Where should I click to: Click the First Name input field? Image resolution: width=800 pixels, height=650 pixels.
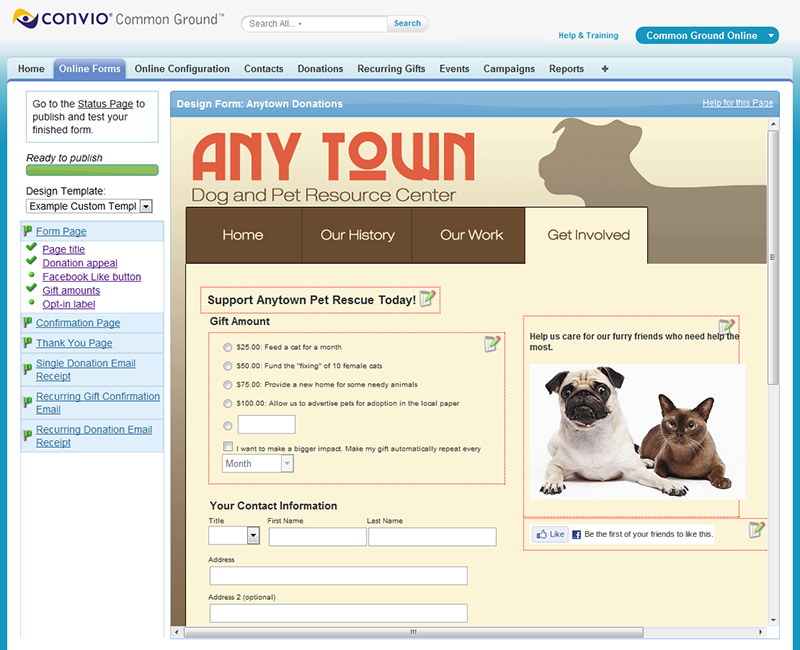317,537
